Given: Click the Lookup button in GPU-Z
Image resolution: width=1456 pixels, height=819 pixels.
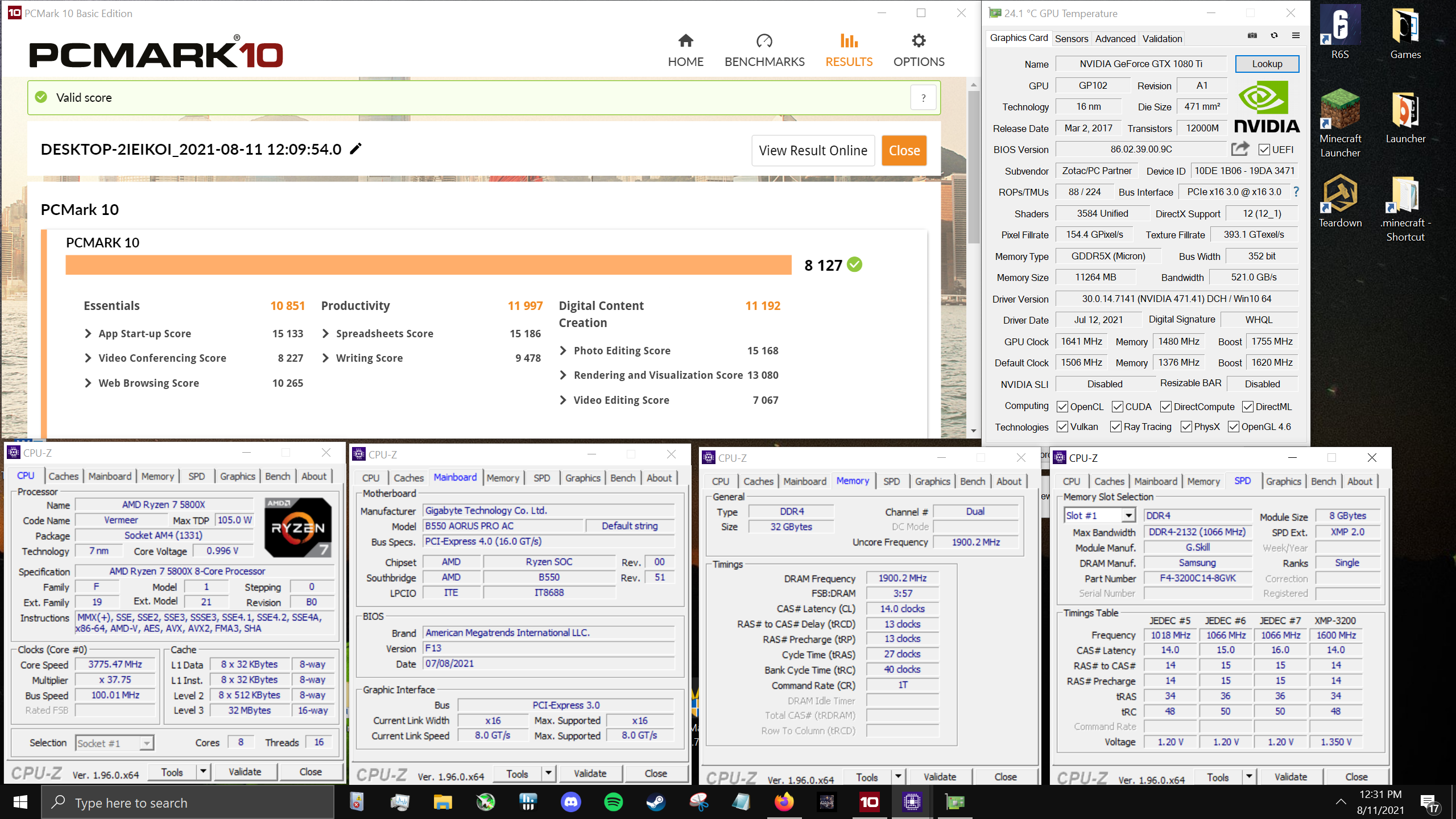Looking at the screenshot, I should tap(1267, 64).
